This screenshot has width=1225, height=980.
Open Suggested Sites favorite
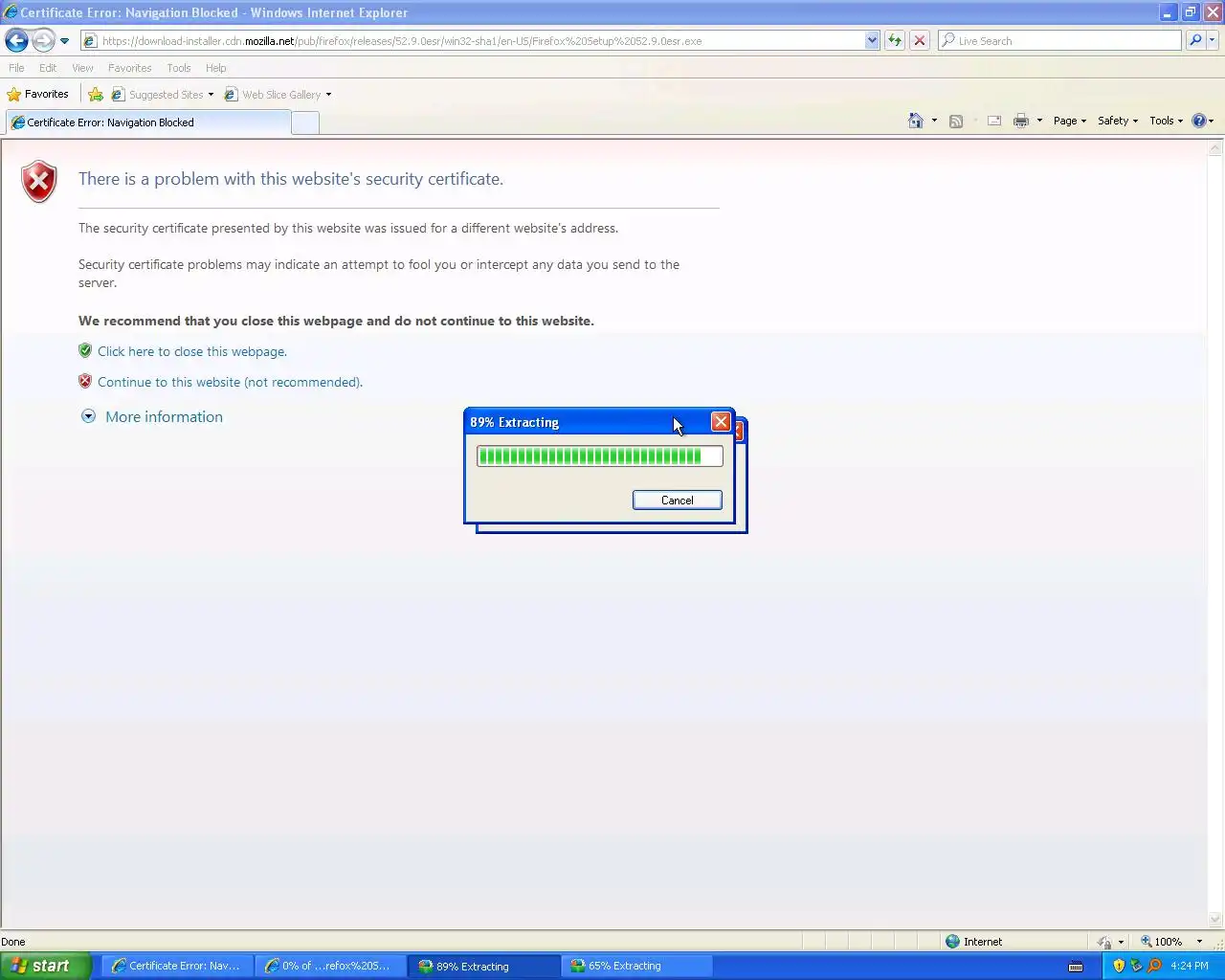pyautogui.click(x=163, y=94)
